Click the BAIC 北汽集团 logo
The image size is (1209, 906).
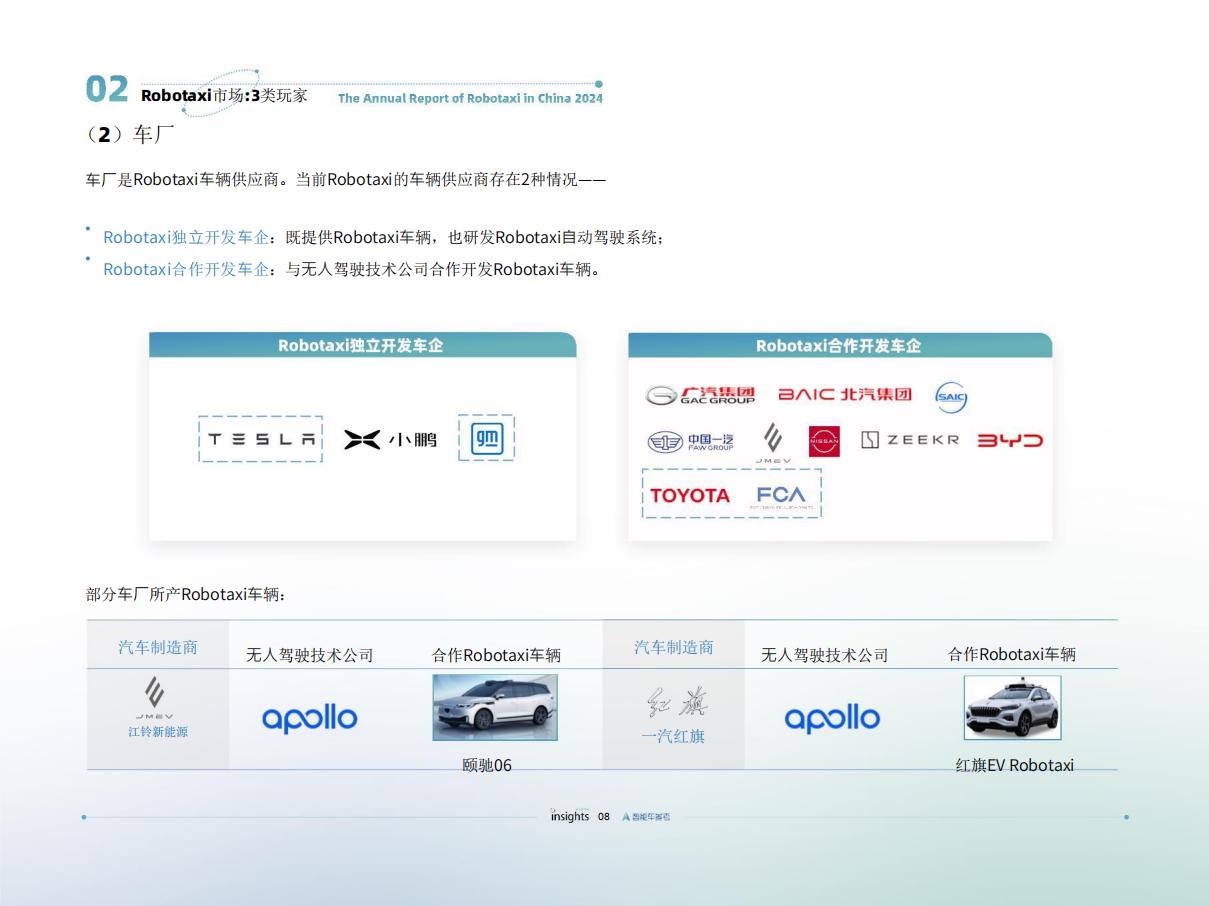[845, 394]
